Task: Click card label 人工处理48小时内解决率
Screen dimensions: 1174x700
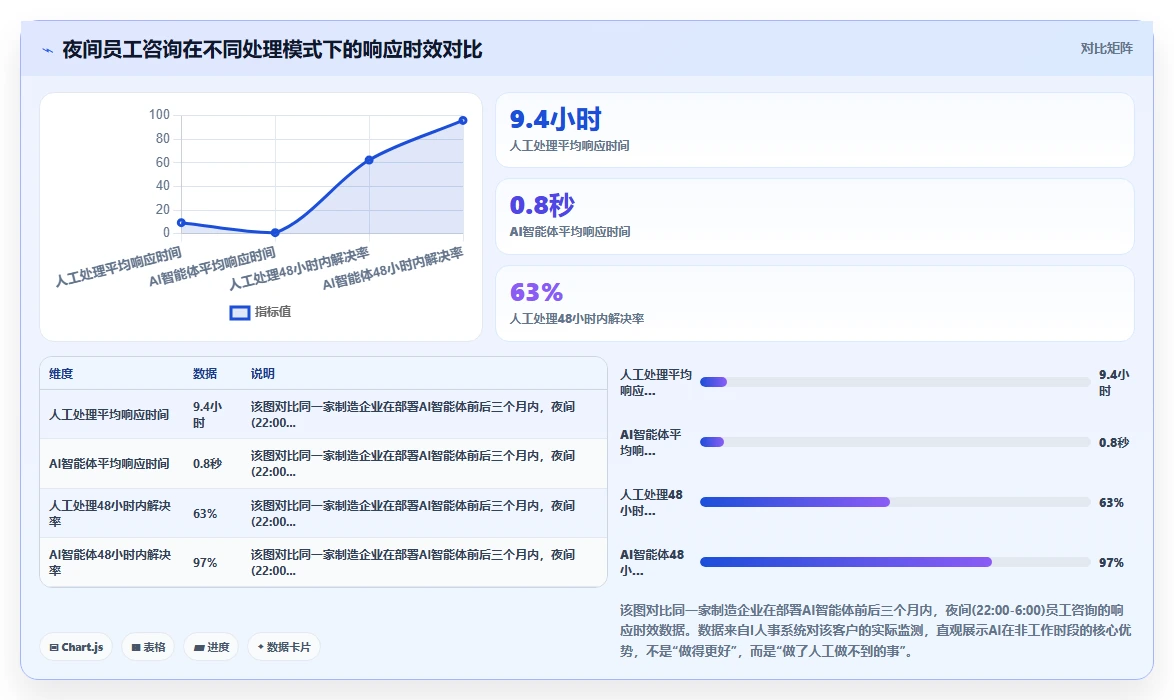Action: coord(577,319)
